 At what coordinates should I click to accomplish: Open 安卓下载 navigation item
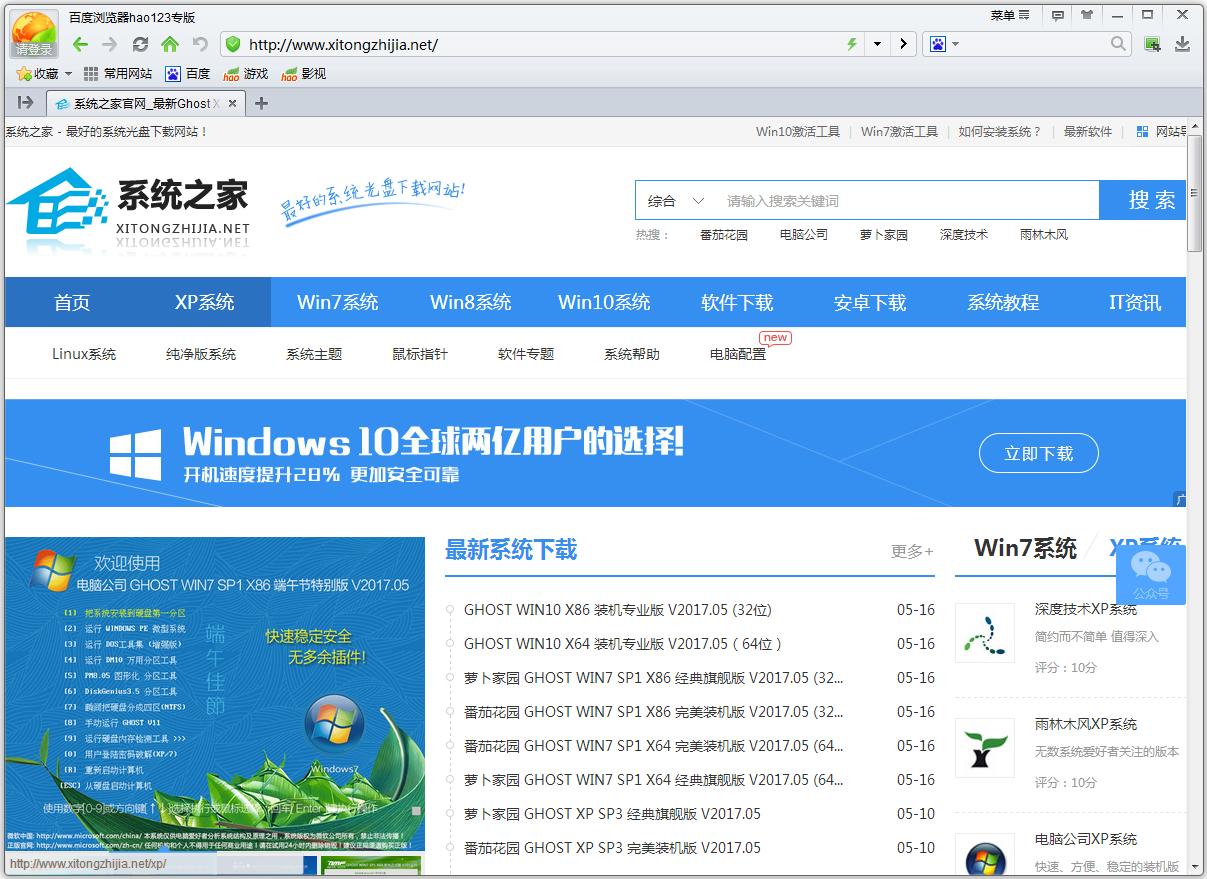point(870,302)
